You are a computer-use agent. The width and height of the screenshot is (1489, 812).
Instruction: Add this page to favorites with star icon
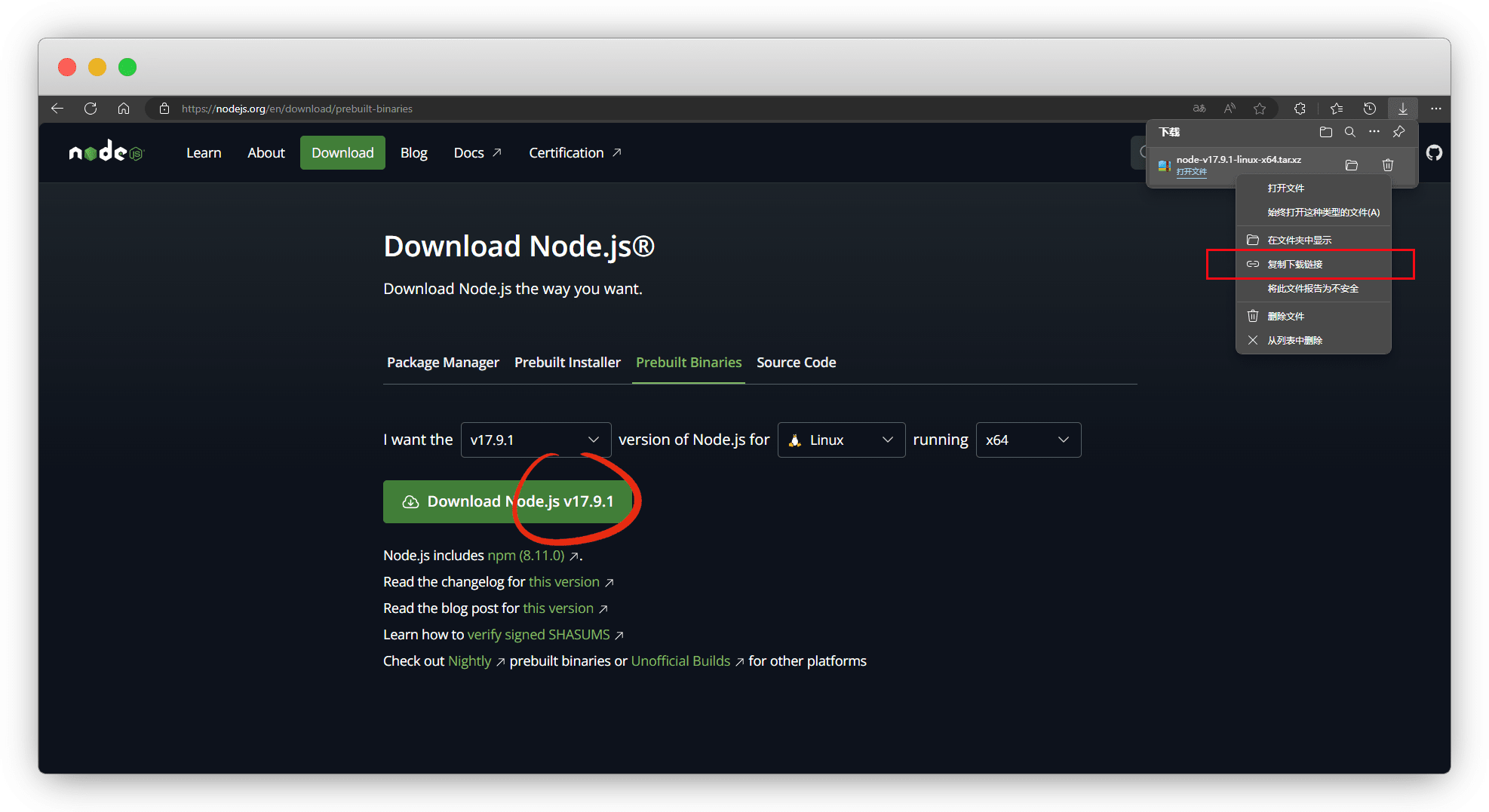(1260, 109)
